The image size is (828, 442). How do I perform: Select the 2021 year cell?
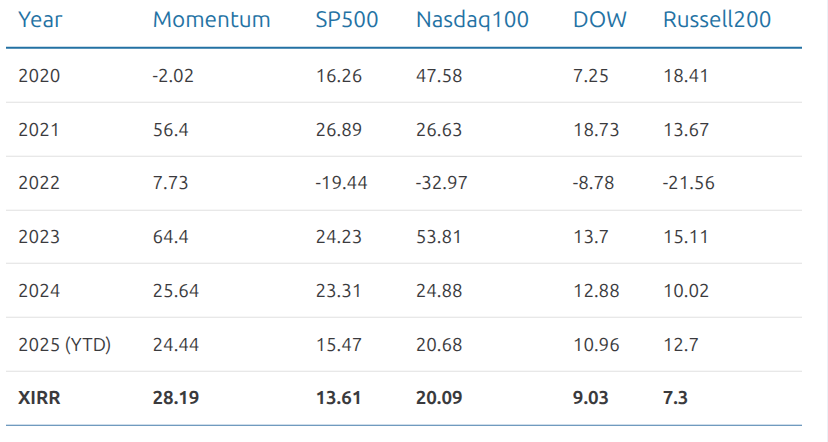coord(39,129)
